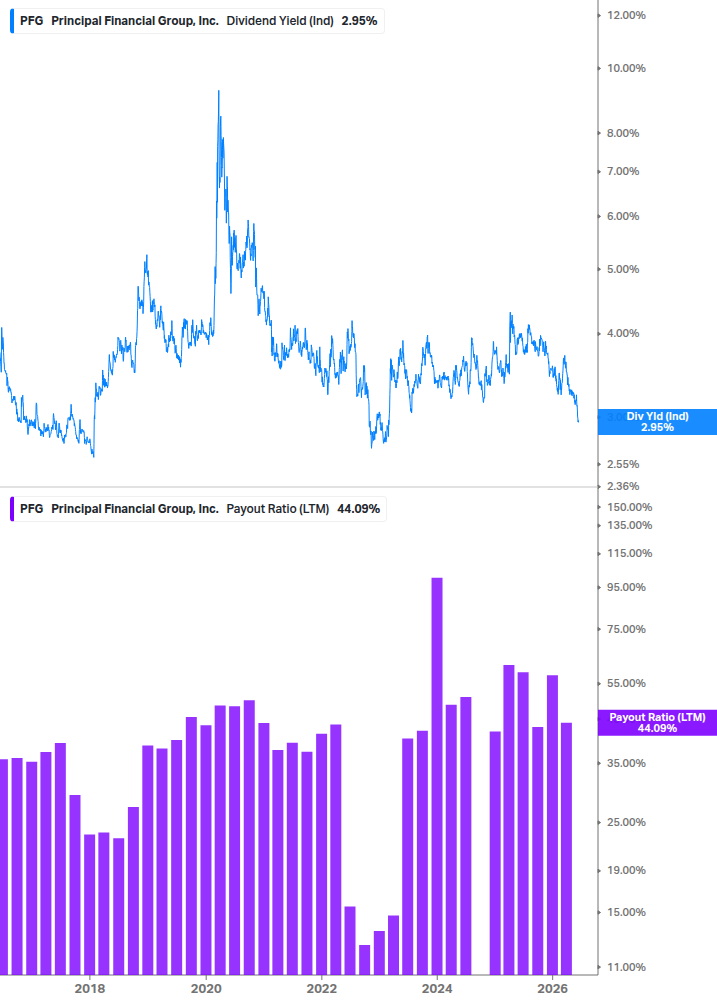Viewport: 717px width, 1005px height.
Task: Click the 2022 date axis label
Action: pyautogui.click(x=322, y=988)
